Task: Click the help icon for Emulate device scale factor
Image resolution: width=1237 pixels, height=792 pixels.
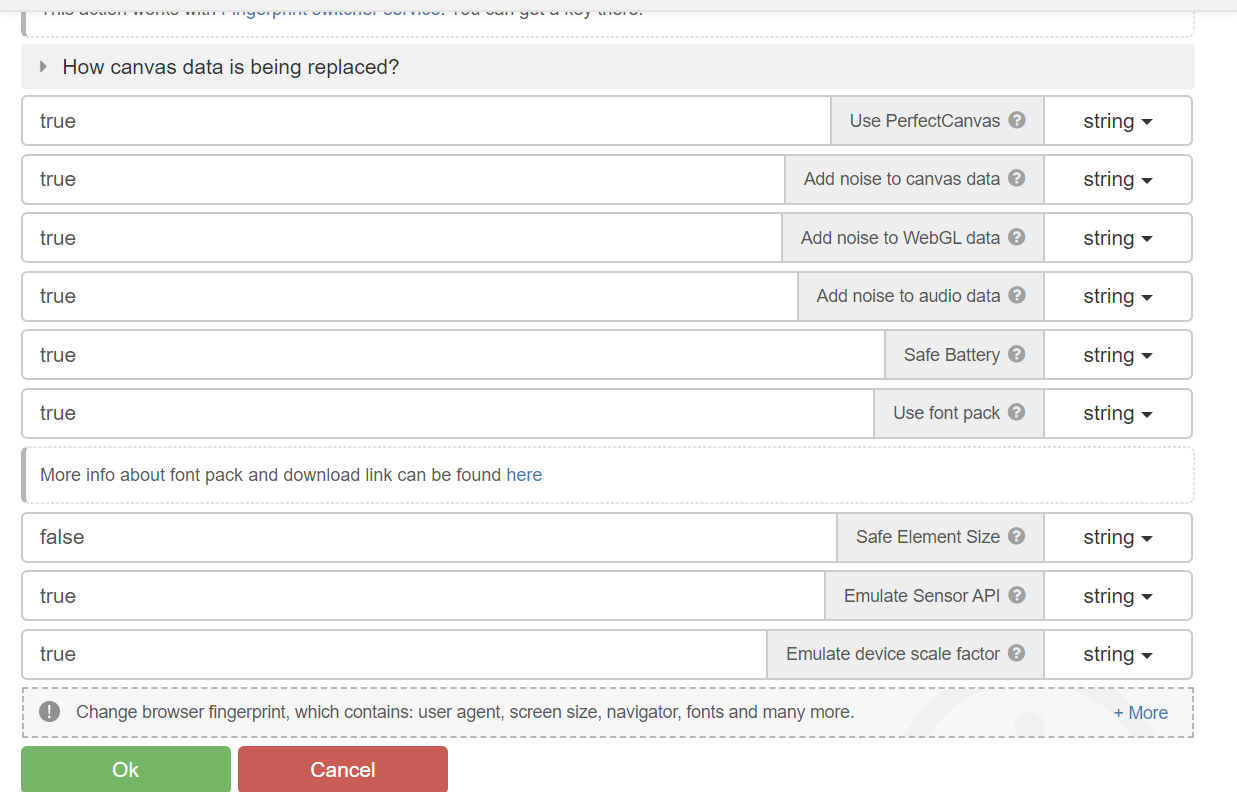Action: click(x=1017, y=654)
